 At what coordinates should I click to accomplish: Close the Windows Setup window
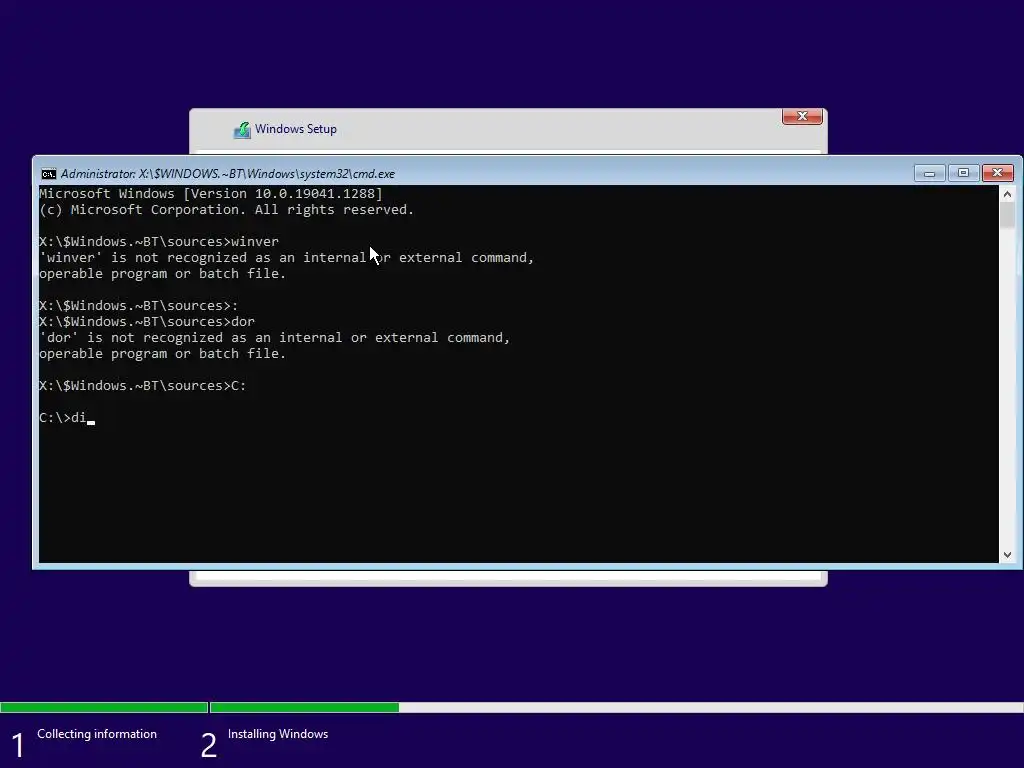point(802,116)
